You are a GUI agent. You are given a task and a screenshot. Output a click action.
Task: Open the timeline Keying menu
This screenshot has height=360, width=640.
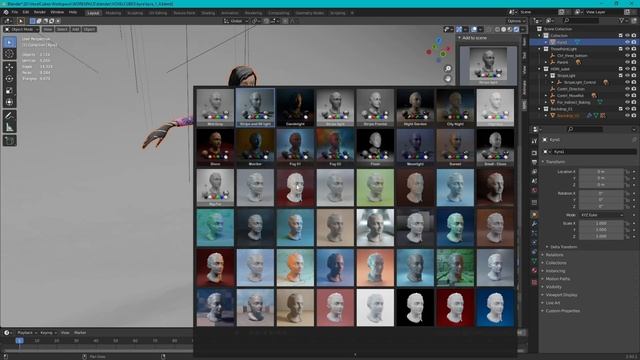tap(48, 333)
